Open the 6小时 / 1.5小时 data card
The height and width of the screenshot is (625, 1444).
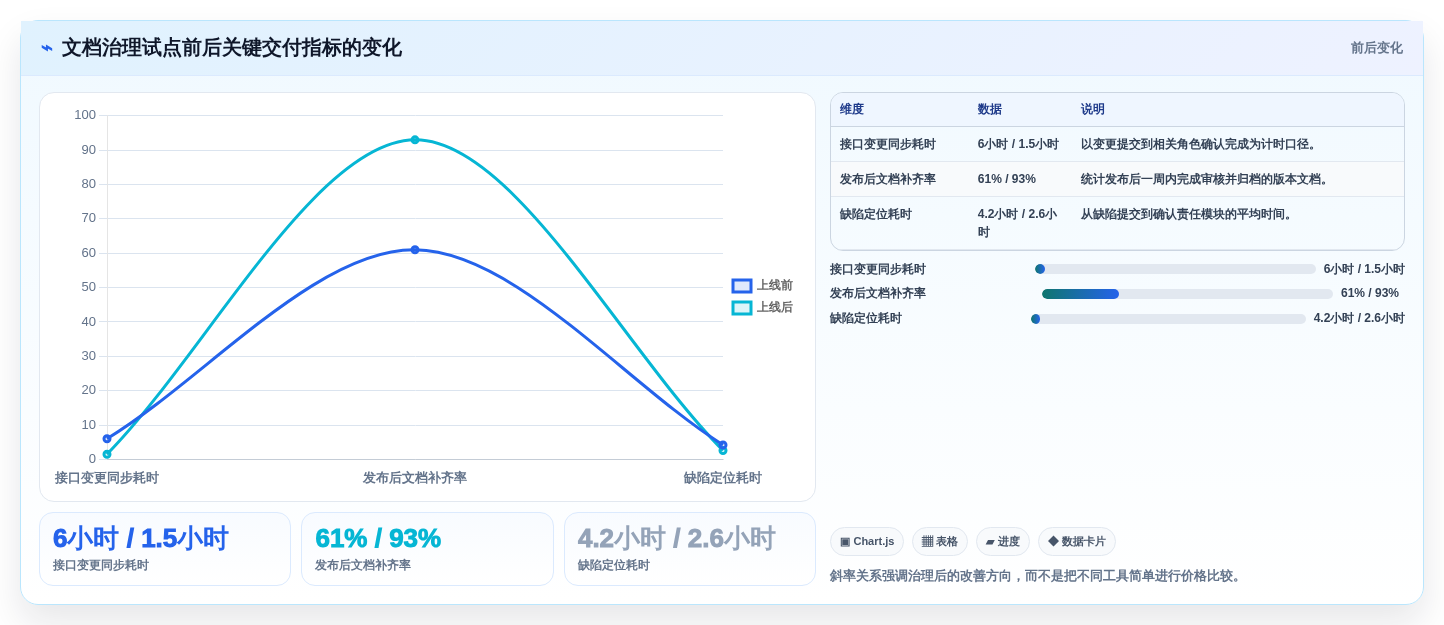point(165,549)
